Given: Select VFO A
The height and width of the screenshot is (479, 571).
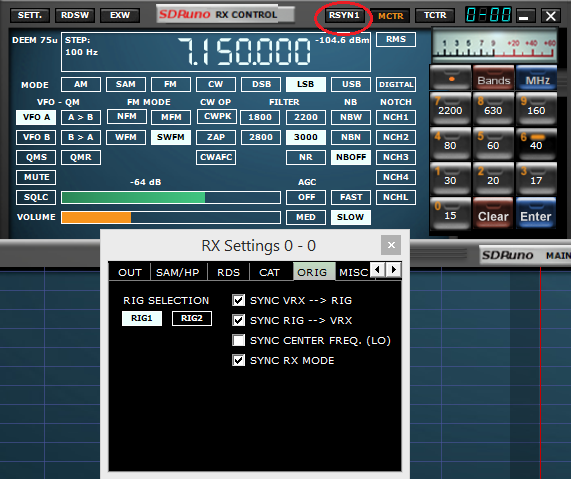Looking at the screenshot, I should pyautogui.click(x=36, y=117).
